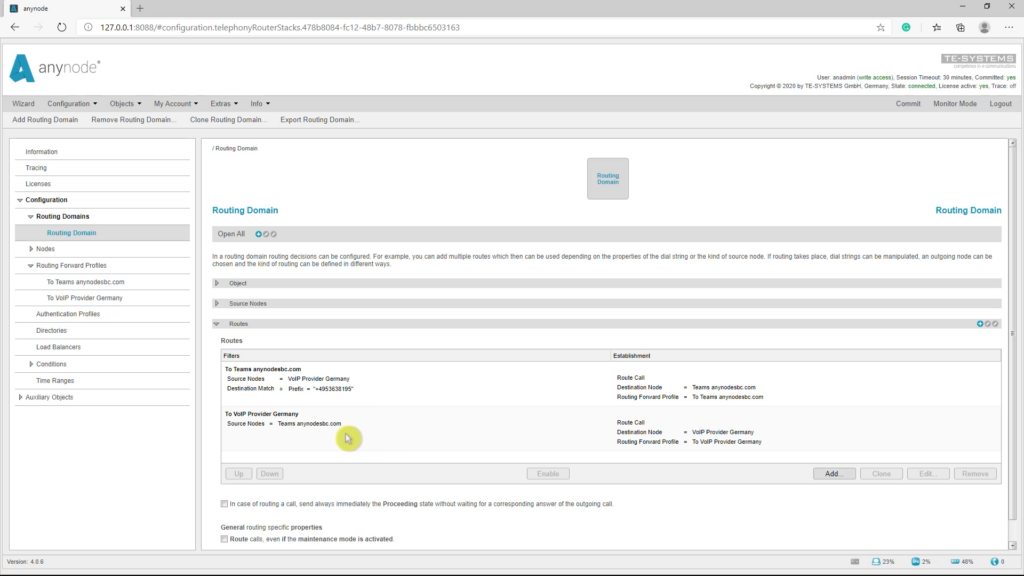
Task: Click Export Routing Domain
Action: click(319, 120)
